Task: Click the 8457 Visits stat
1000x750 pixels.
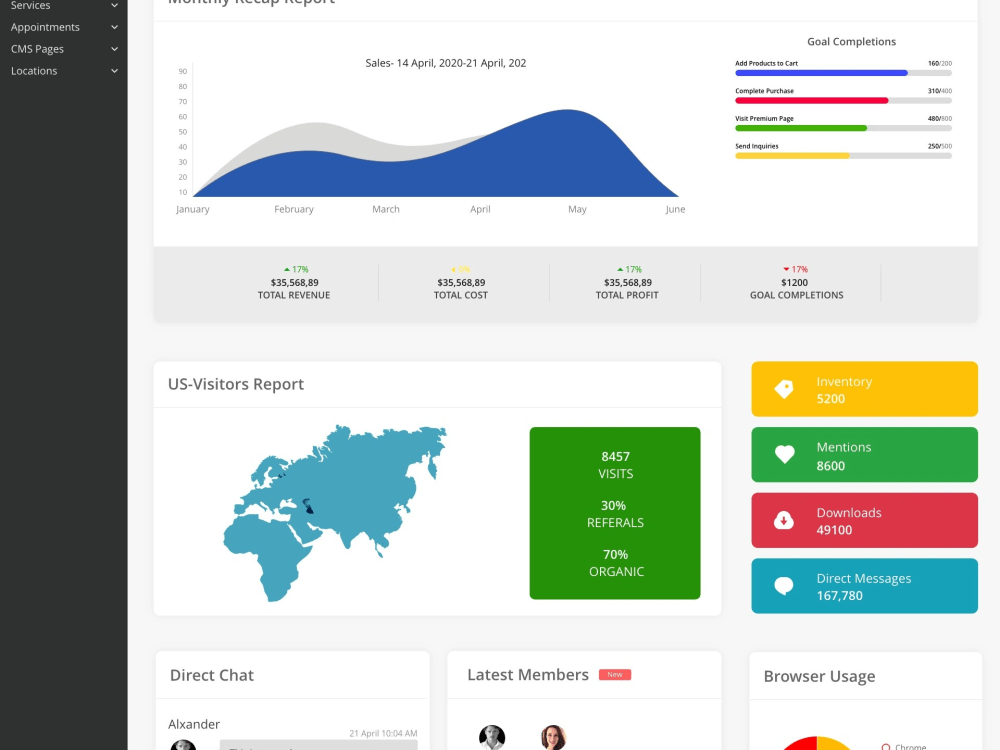Action: pos(615,465)
